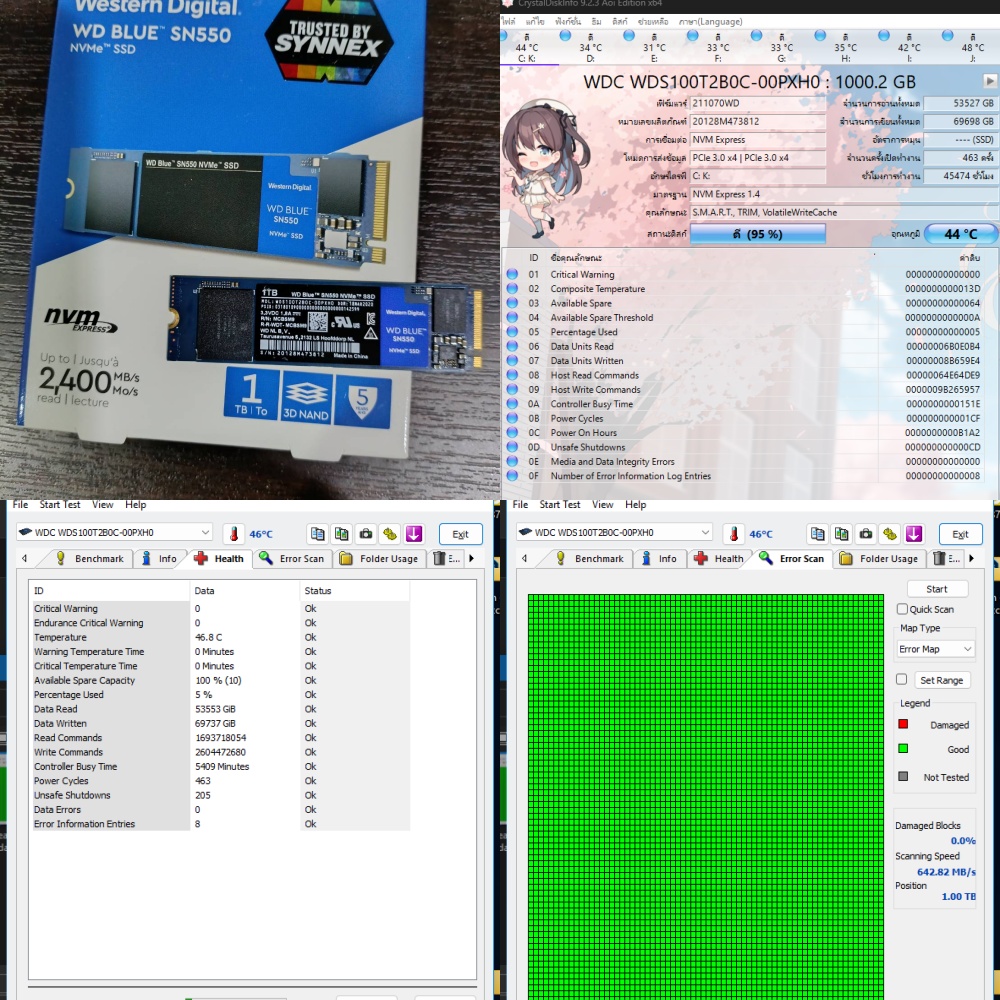The width and height of the screenshot is (1000, 1000).
Task: Click interface field showing NVM Express
Action: (x=758, y=140)
